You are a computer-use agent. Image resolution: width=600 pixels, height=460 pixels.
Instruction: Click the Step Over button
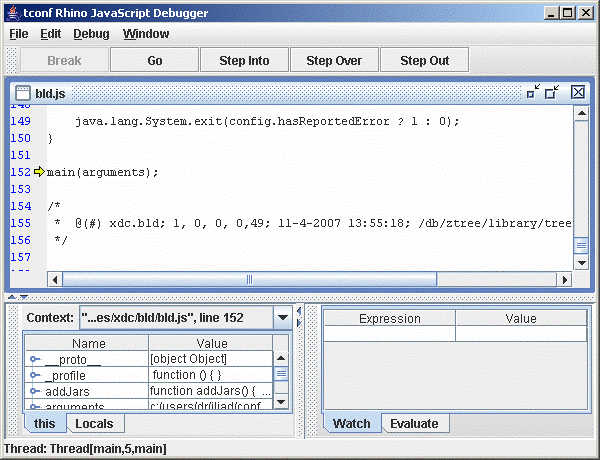click(334, 60)
